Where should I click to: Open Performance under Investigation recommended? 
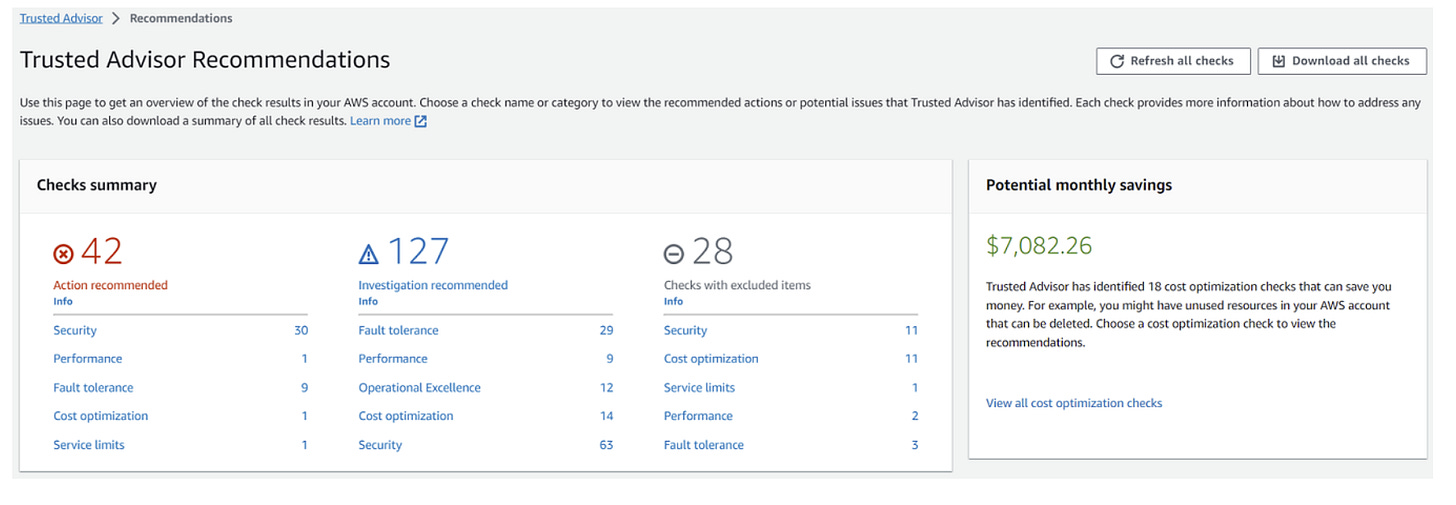tap(393, 358)
